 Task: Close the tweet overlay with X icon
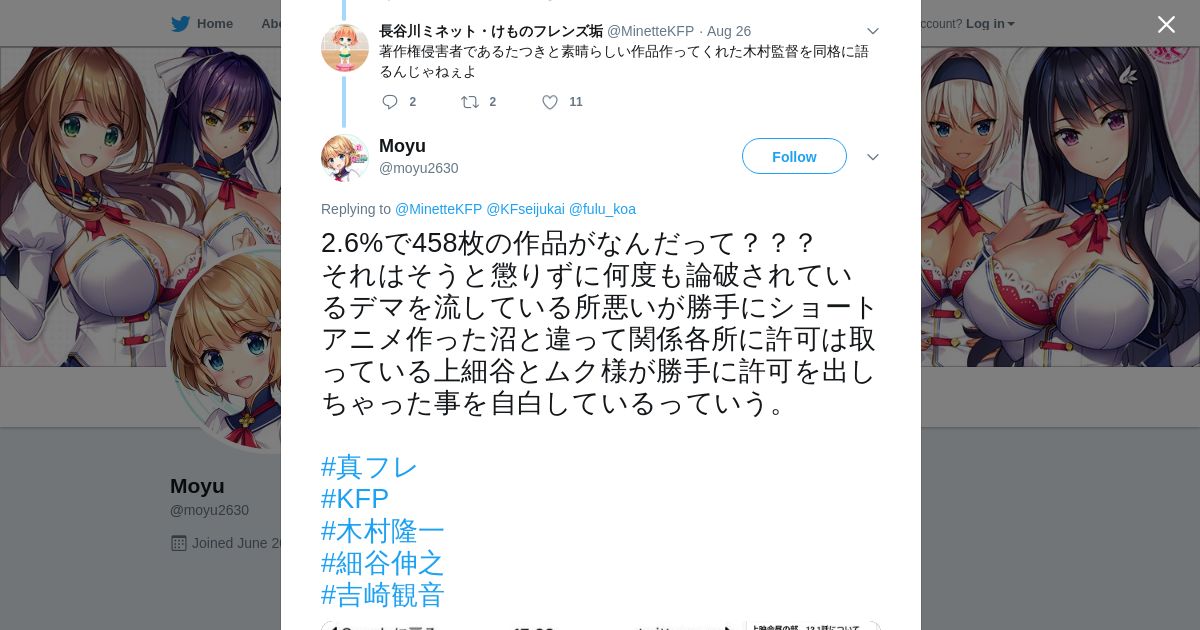(x=1166, y=24)
